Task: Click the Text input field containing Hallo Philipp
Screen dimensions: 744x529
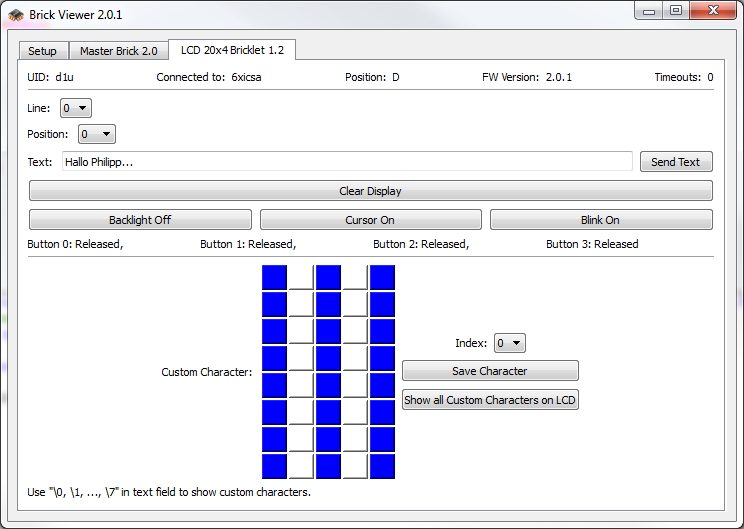Action: (x=346, y=161)
